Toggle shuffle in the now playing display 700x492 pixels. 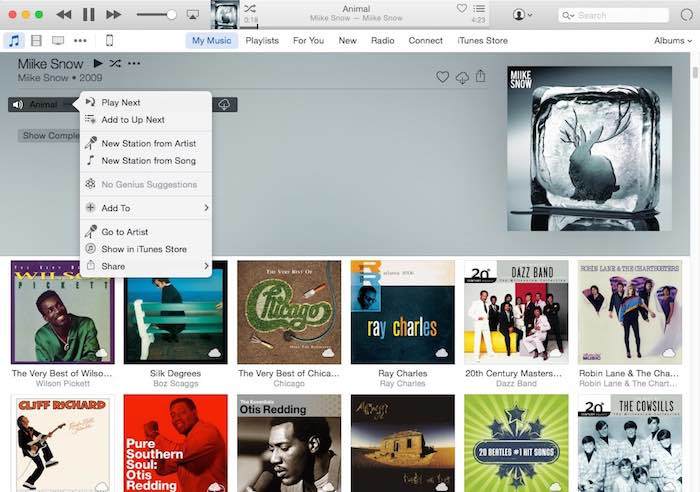(x=250, y=8)
